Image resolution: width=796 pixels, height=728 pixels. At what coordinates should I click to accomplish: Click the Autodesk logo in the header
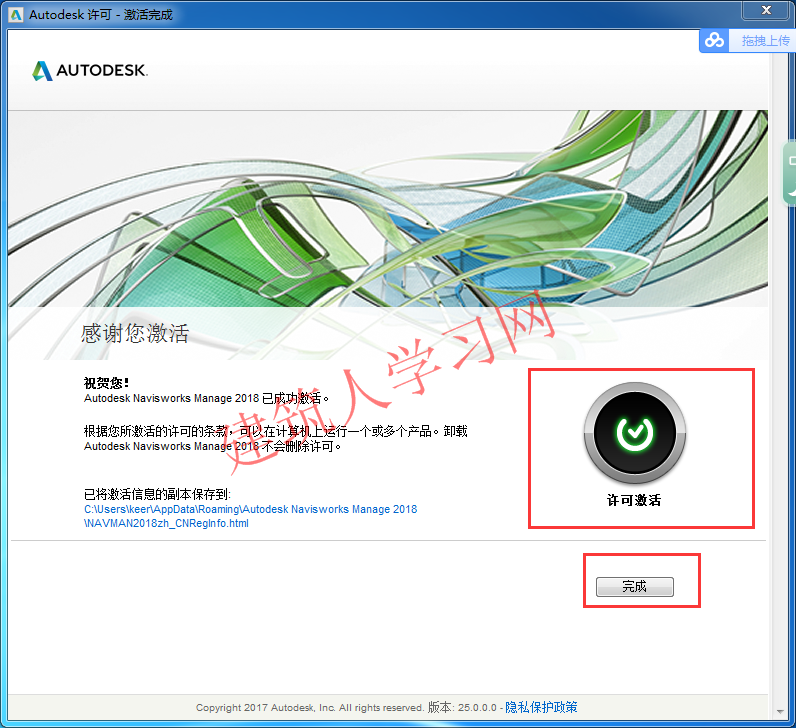tap(90, 71)
